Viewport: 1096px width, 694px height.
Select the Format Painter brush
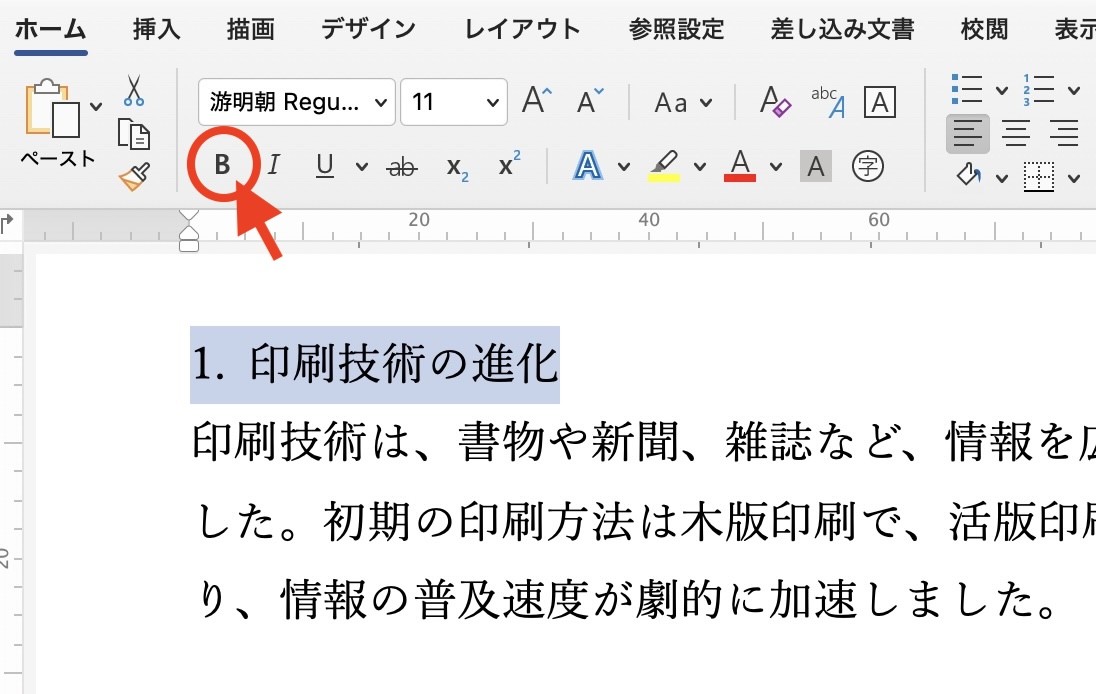(134, 176)
